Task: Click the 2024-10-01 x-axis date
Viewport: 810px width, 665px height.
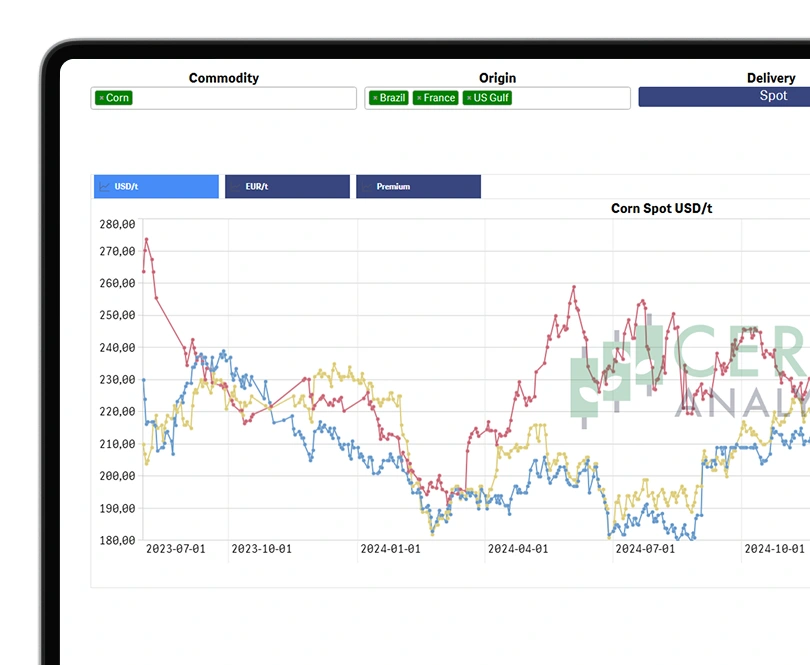Action: pos(774,549)
